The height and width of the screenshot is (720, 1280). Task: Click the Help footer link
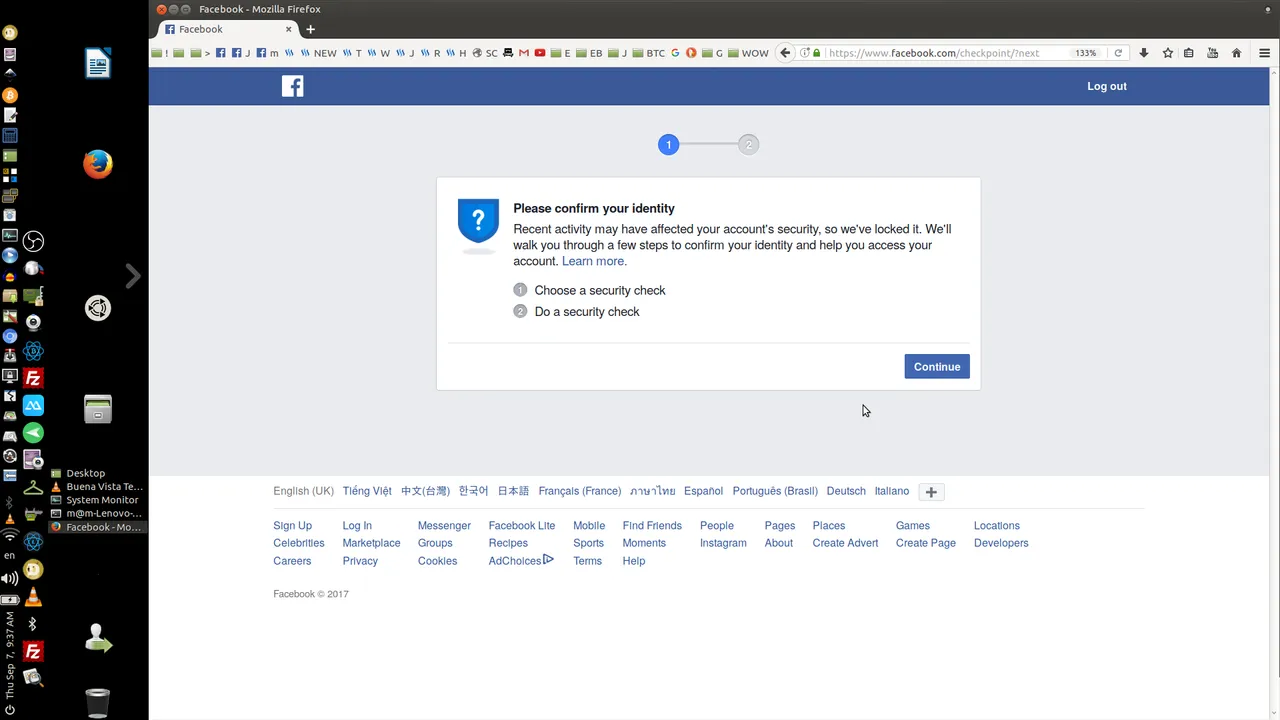tap(633, 561)
